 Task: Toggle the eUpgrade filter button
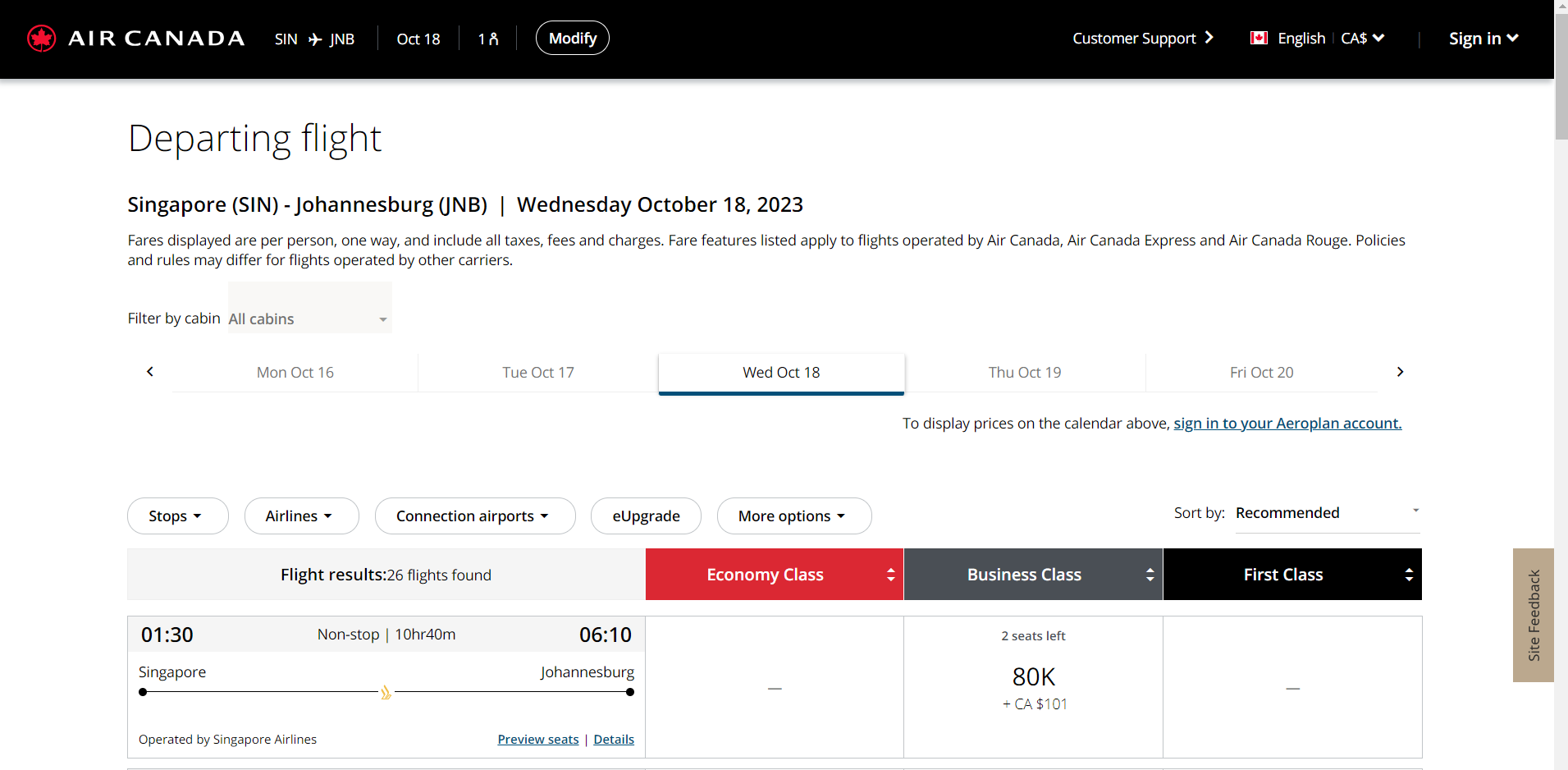pos(646,516)
